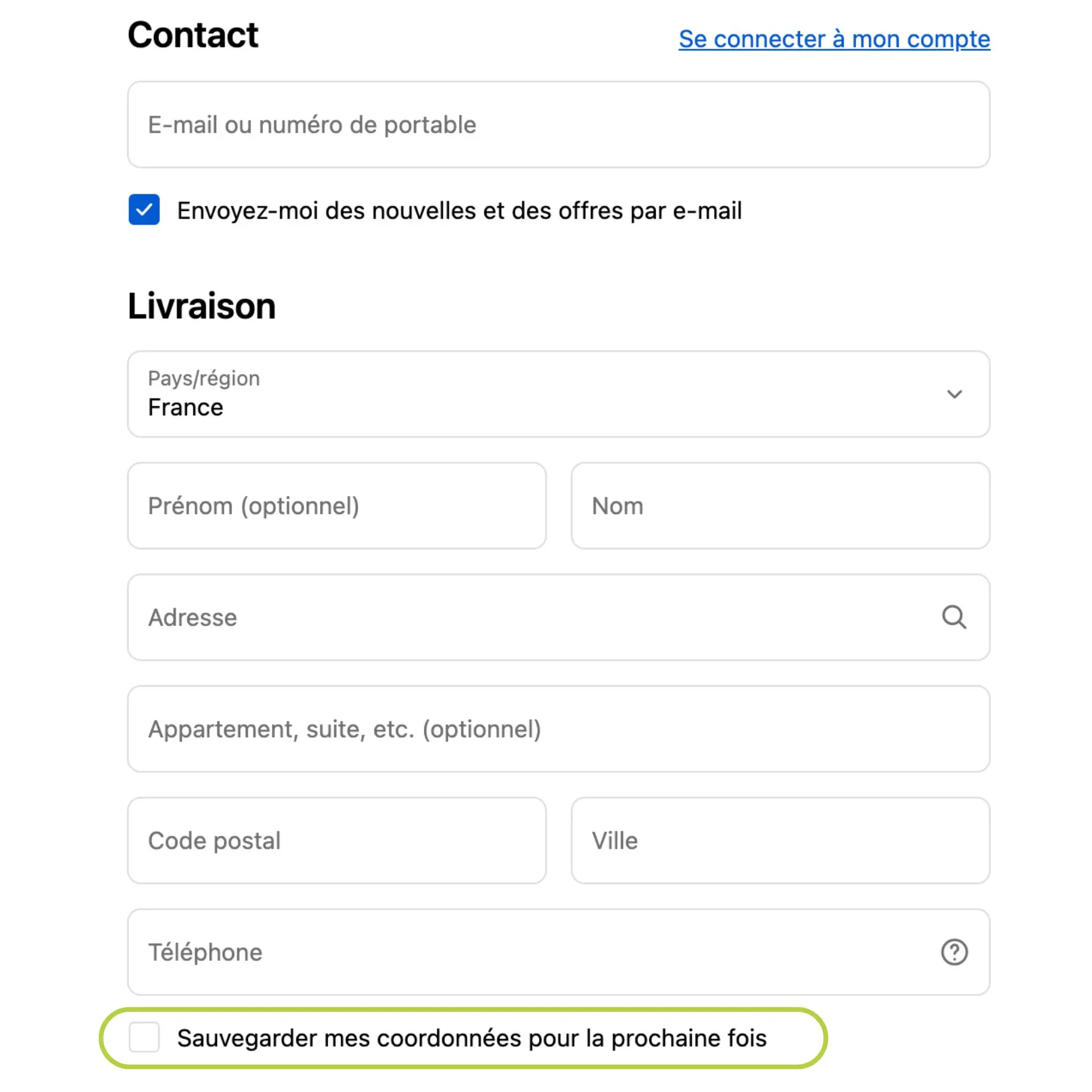The image size is (1092, 1092).
Task: Open the 'Se connecter à mon compte' link
Action: point(834,39)
